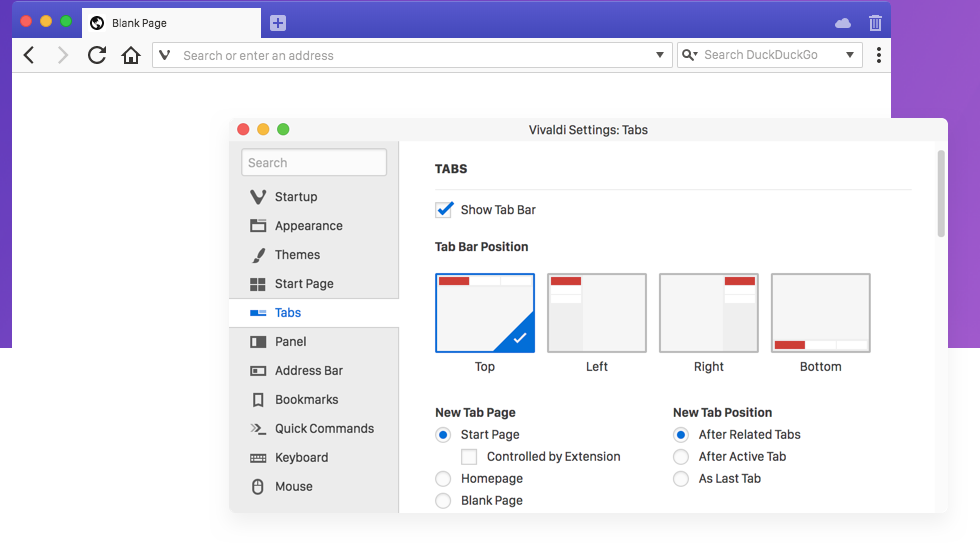Click the Bookmarks icon in sidebar

click(x=258, y=400)
